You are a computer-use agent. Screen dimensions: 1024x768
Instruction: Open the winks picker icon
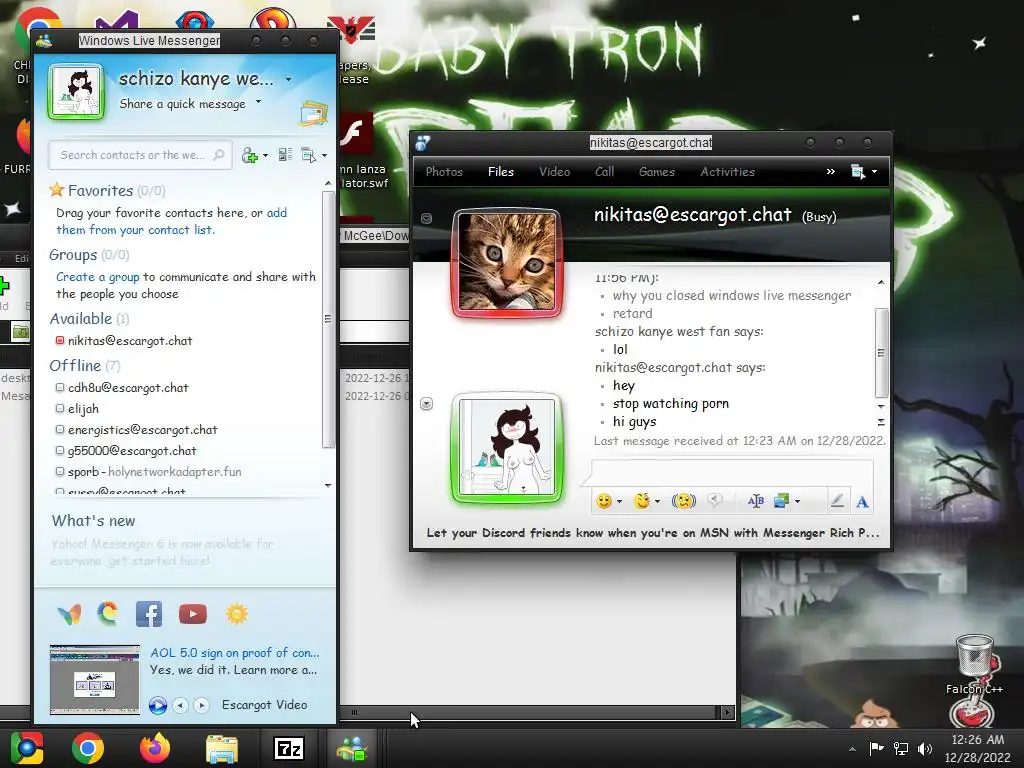tap(642, 501)
